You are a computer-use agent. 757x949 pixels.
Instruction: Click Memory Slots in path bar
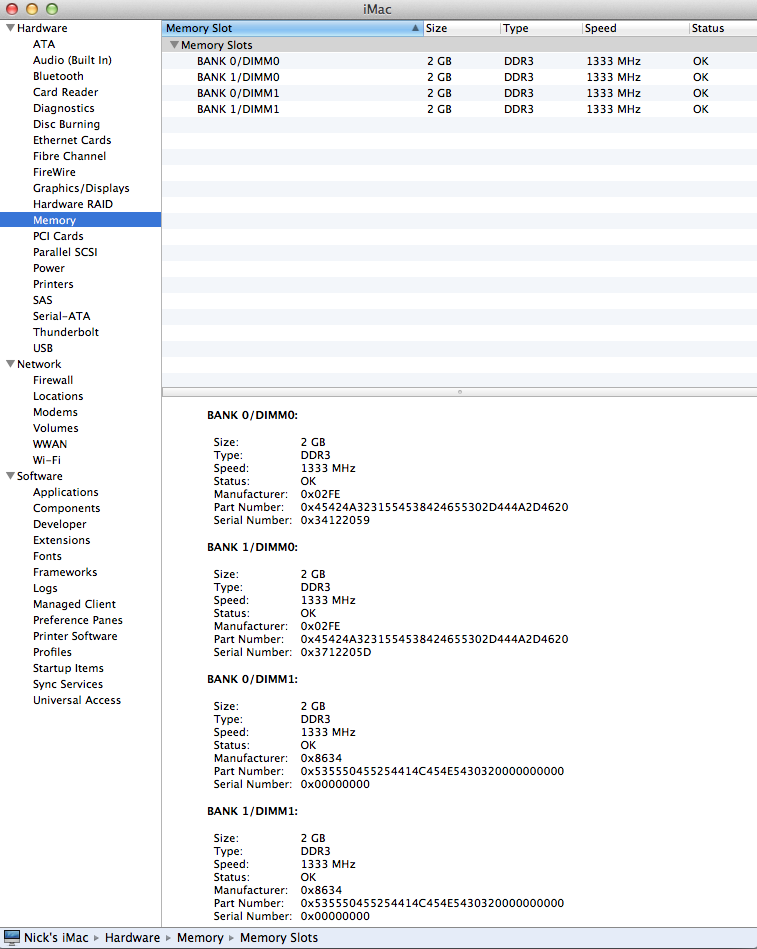click(x=279, y=938)
